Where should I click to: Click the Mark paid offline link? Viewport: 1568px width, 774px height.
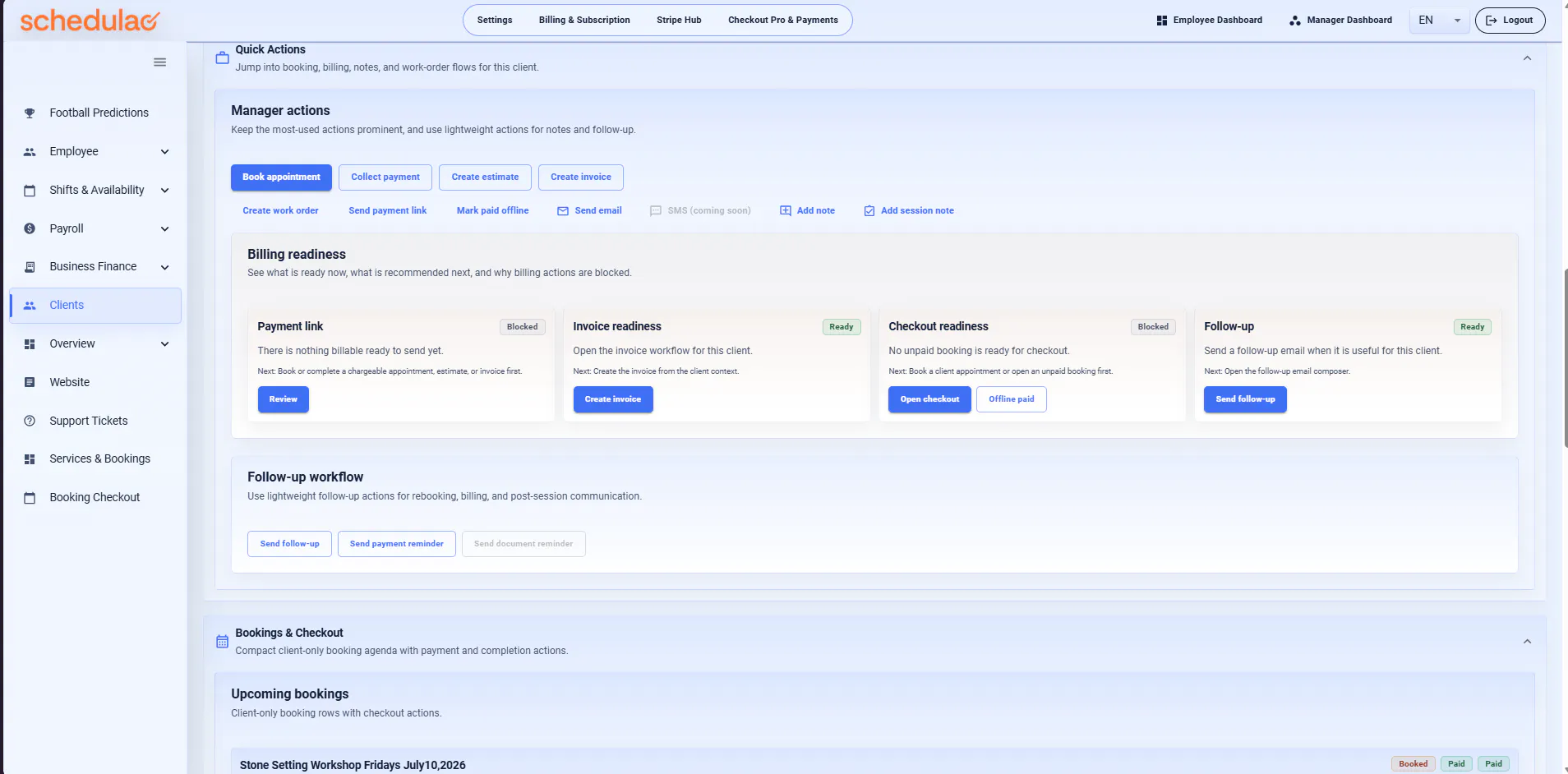(492, 211)
